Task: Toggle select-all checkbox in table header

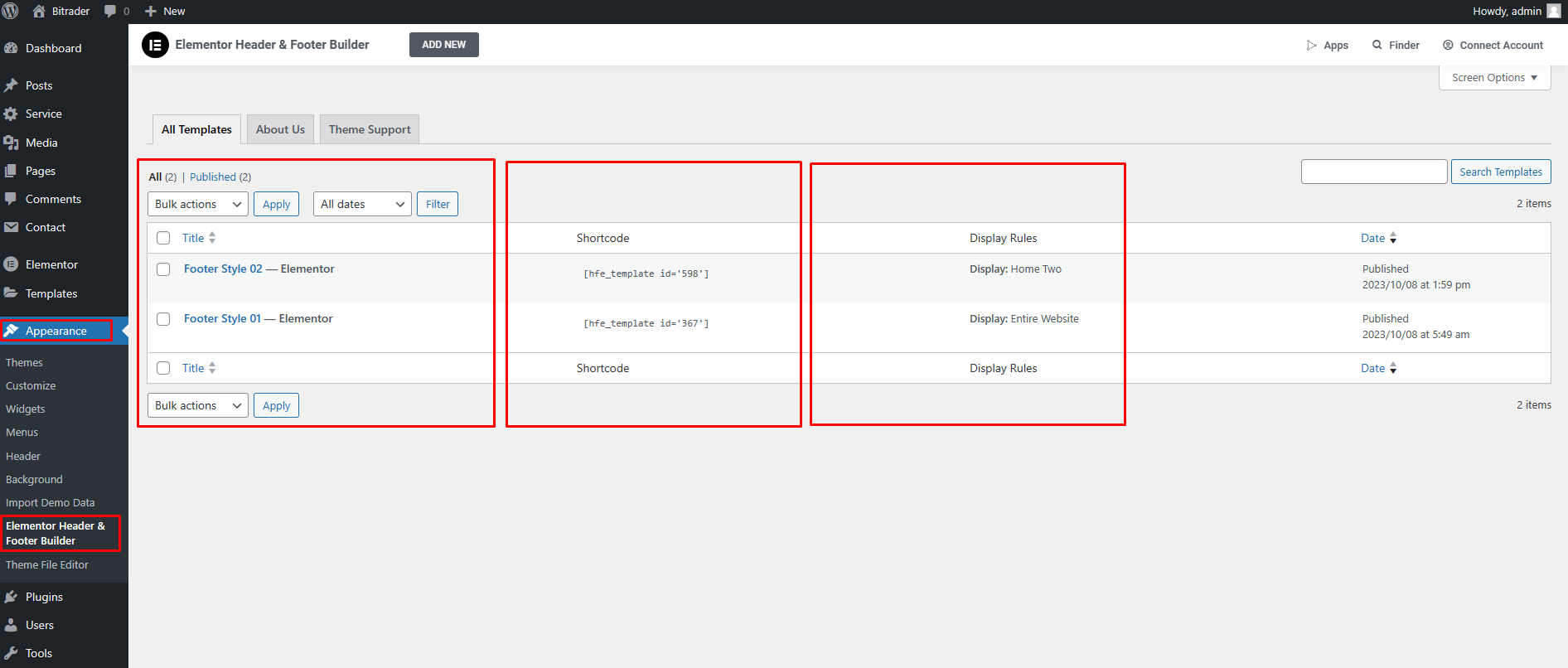Action: pos(163,238)
